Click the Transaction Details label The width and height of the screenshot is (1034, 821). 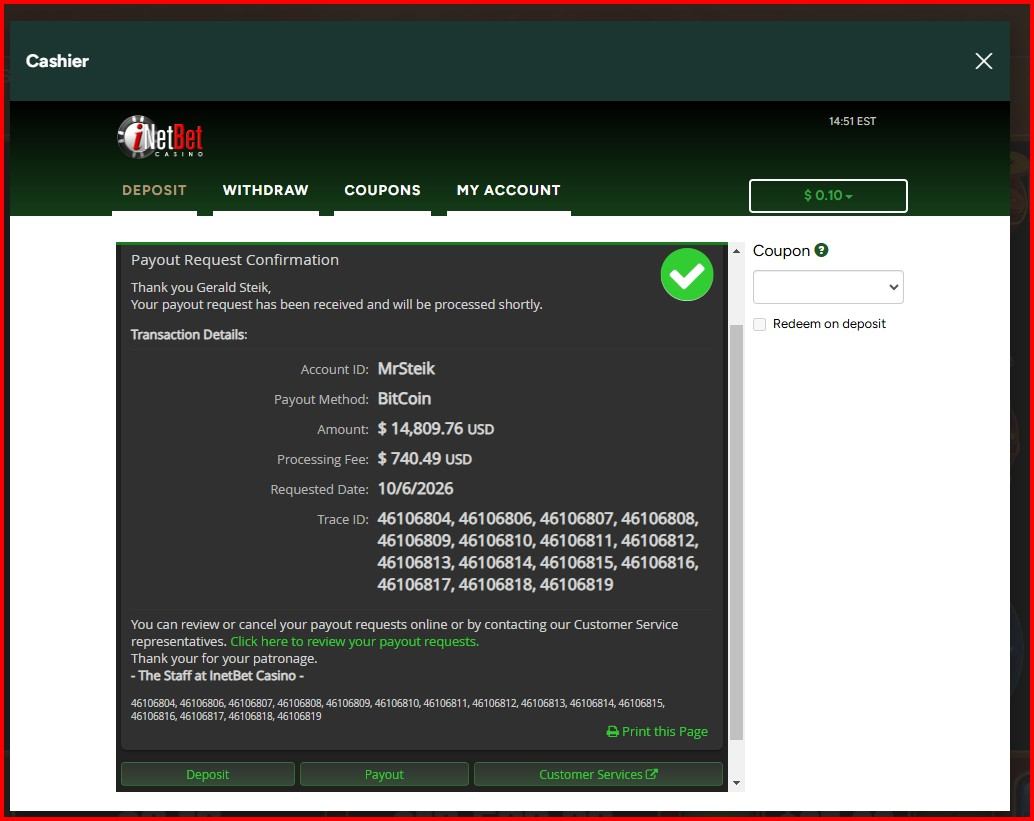coord(189,335)
